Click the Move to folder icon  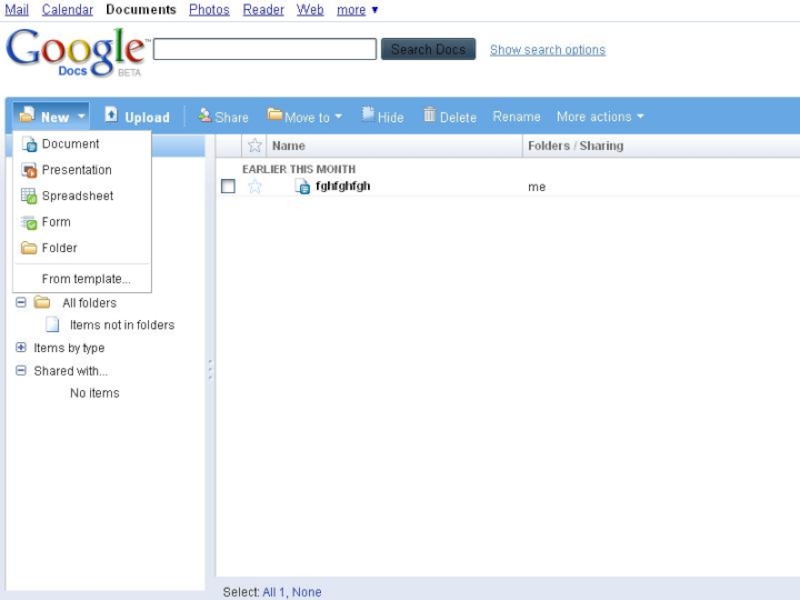tap(275, 114)
